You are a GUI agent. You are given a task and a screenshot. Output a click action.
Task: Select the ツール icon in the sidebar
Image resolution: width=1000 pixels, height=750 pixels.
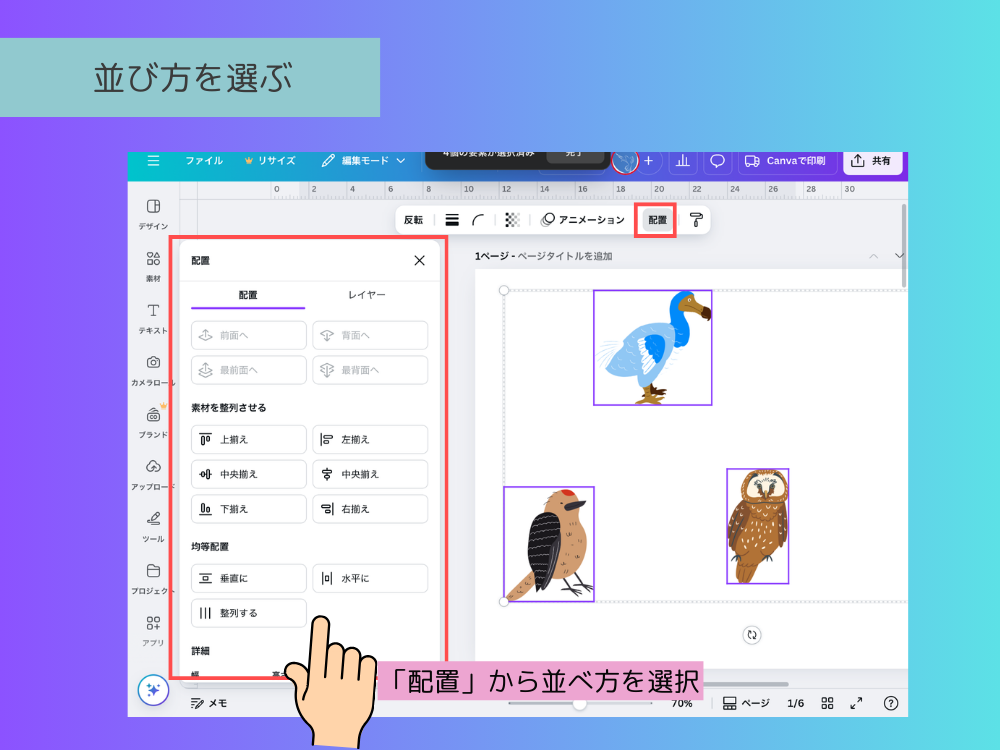pos(152,520)
